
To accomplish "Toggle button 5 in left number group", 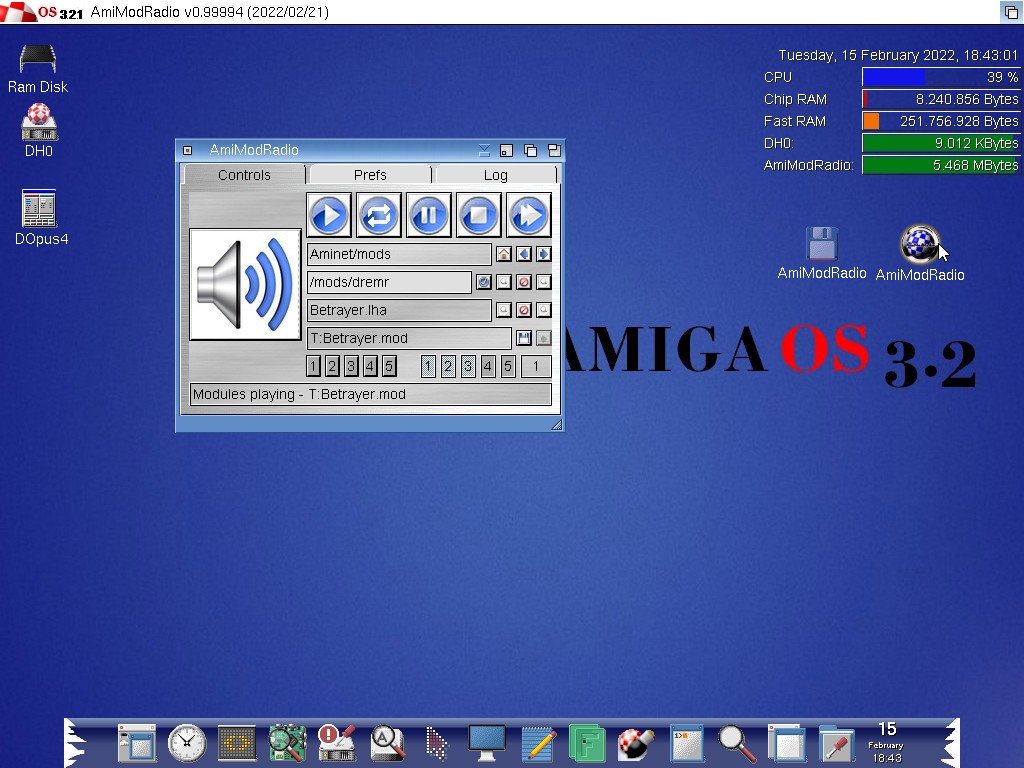I will (x=389, y=366).
